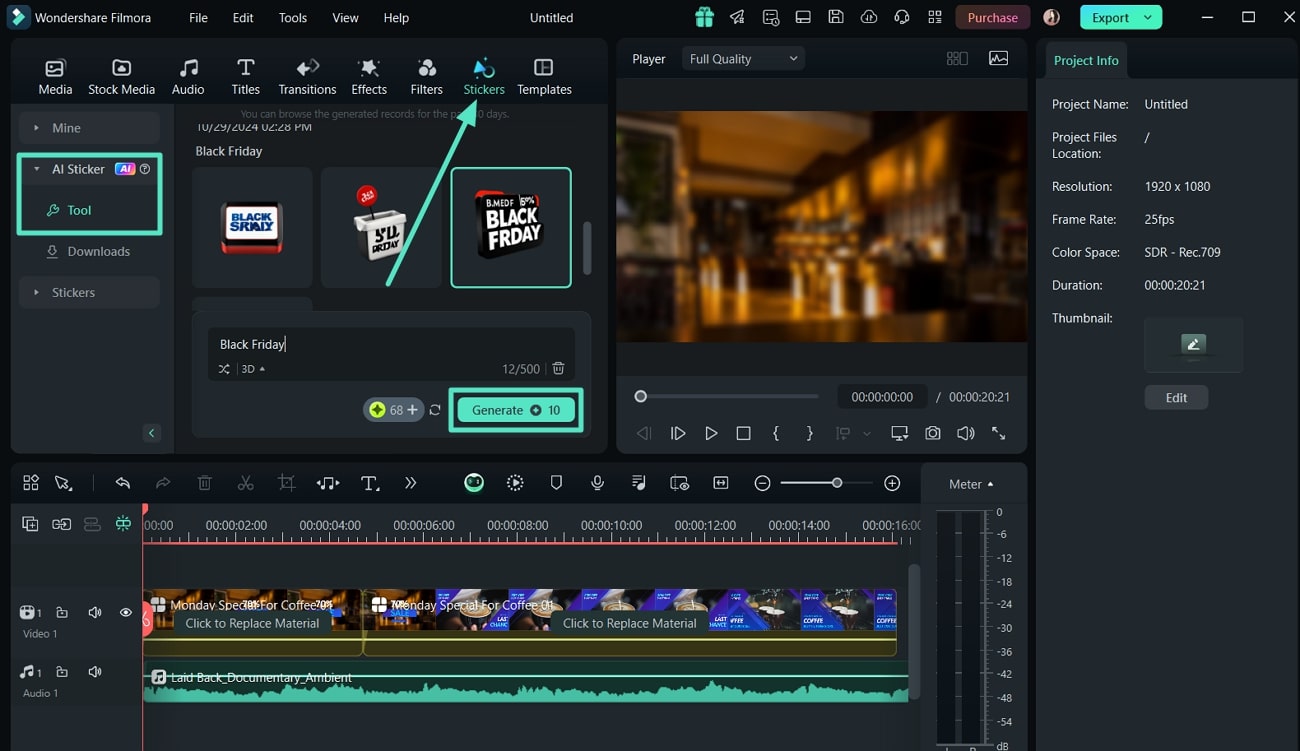Open the layout grid icon in title bar
Image resolution: width=1300 pixels, height=751 pixels.
(x=935, y=17)
